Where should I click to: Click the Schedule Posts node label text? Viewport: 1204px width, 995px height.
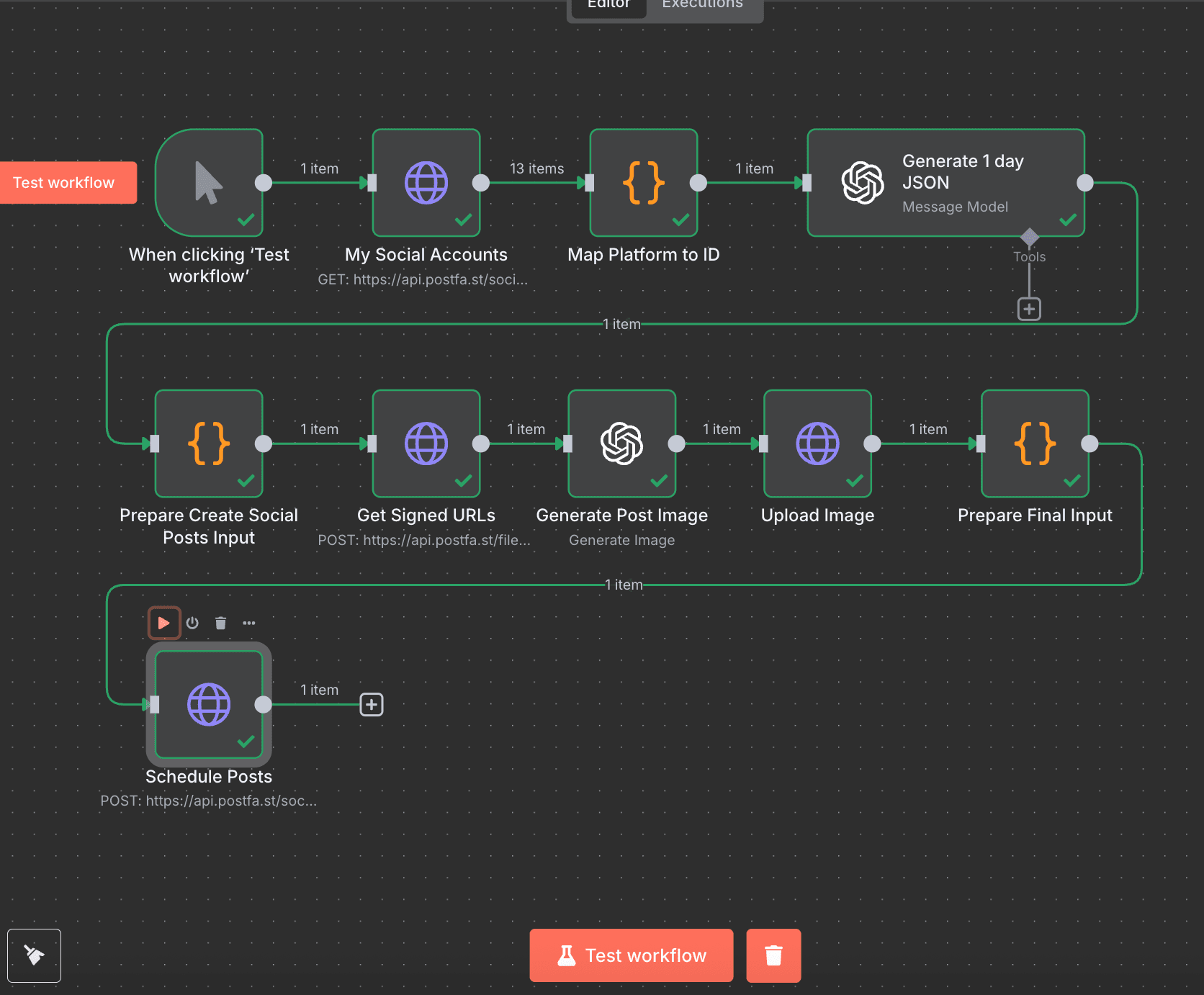(x=209, y=776)
